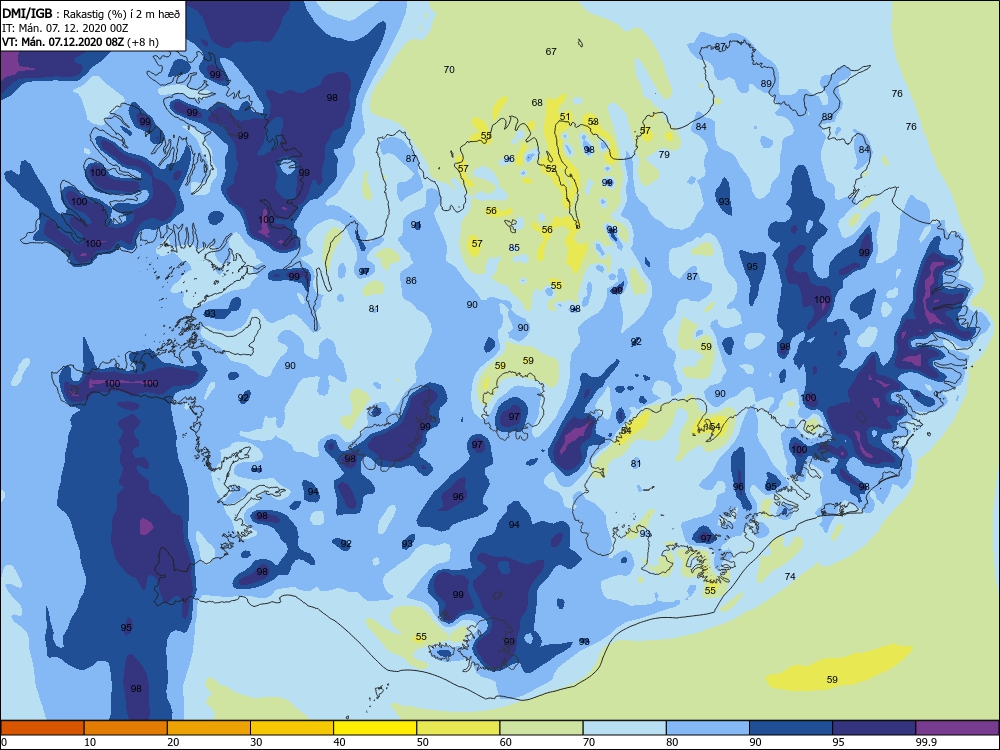
Task: Click the map value '85' in the northern interior
Action: (514, 247)
